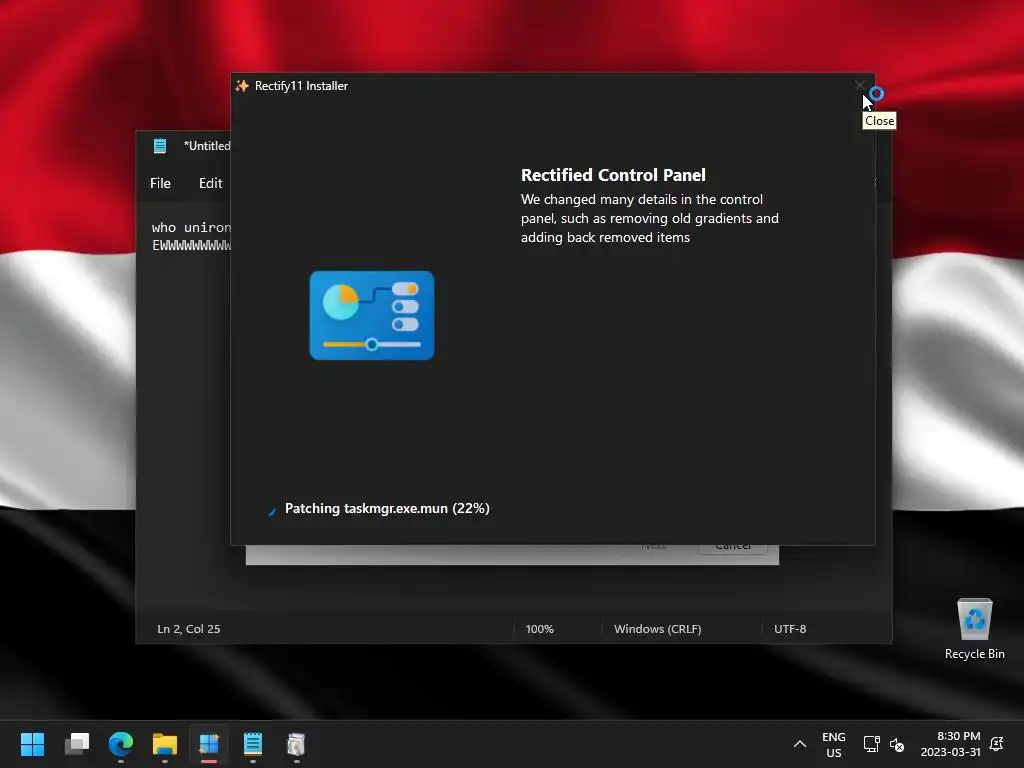
Task: Open the Windows Start menu
Action: (x=33, y=744)
